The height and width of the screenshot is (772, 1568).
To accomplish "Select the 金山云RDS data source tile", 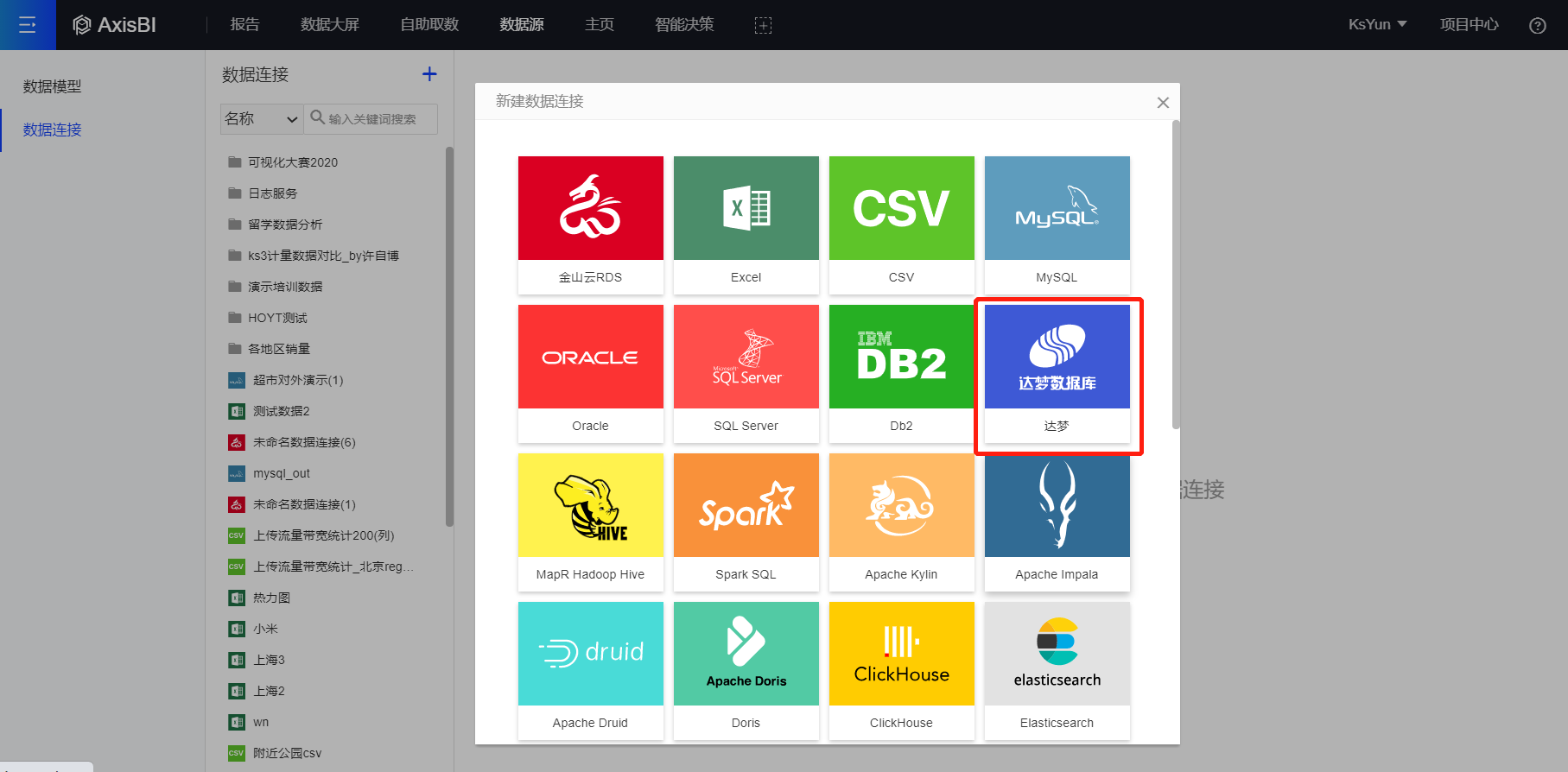I will point(591,225).
